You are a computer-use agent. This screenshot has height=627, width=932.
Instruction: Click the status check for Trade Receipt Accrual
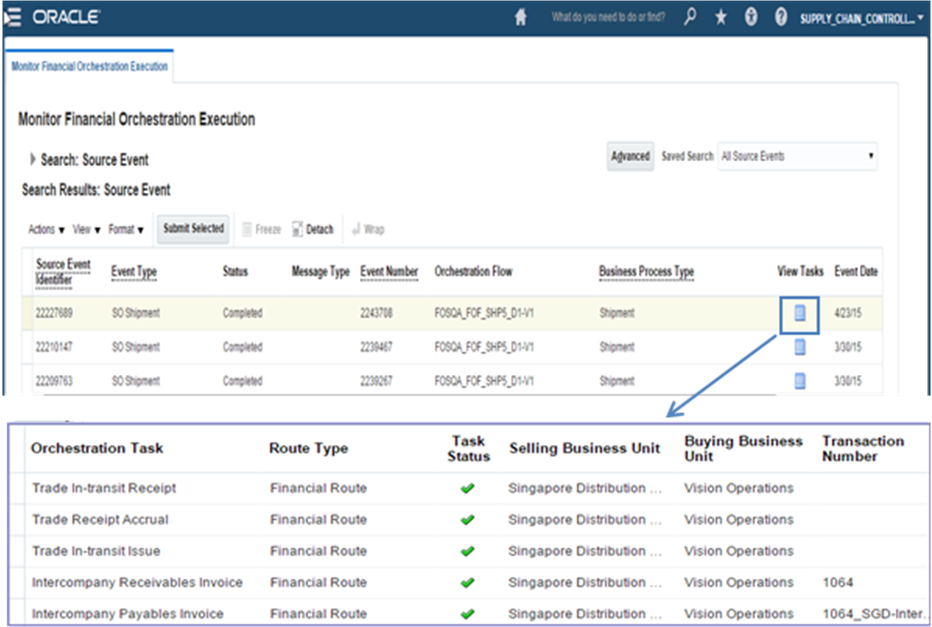[467, 519]
